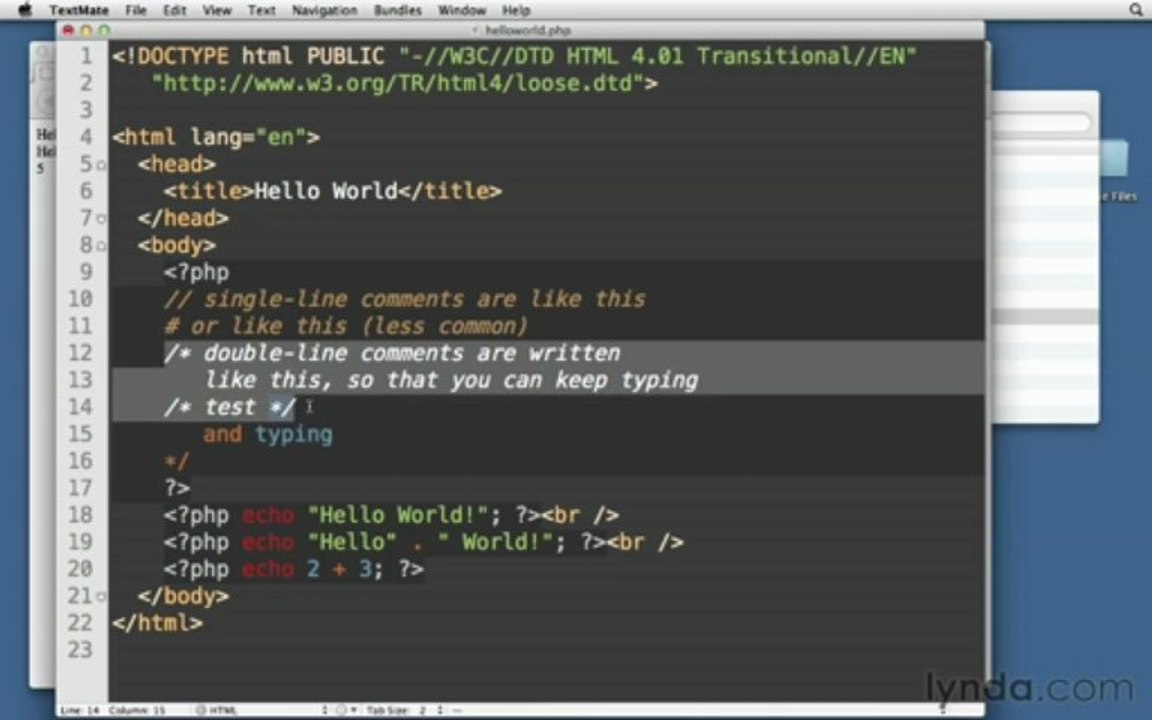This screenshot has height=720, width=1152.
Task: Click the loose.dtd URL string on line 2
Action: (397, 84)
